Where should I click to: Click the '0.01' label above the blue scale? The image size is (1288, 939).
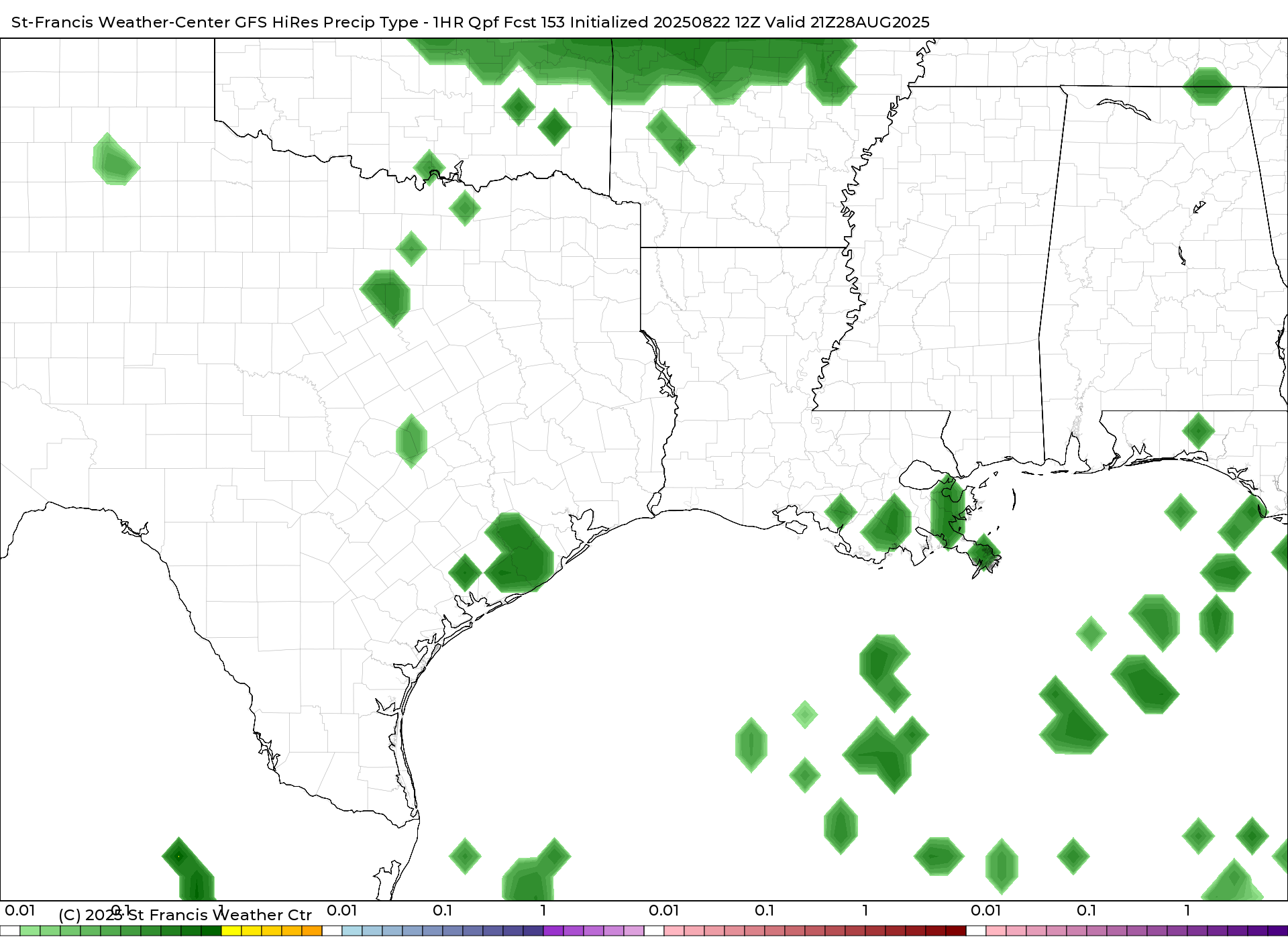342,911
